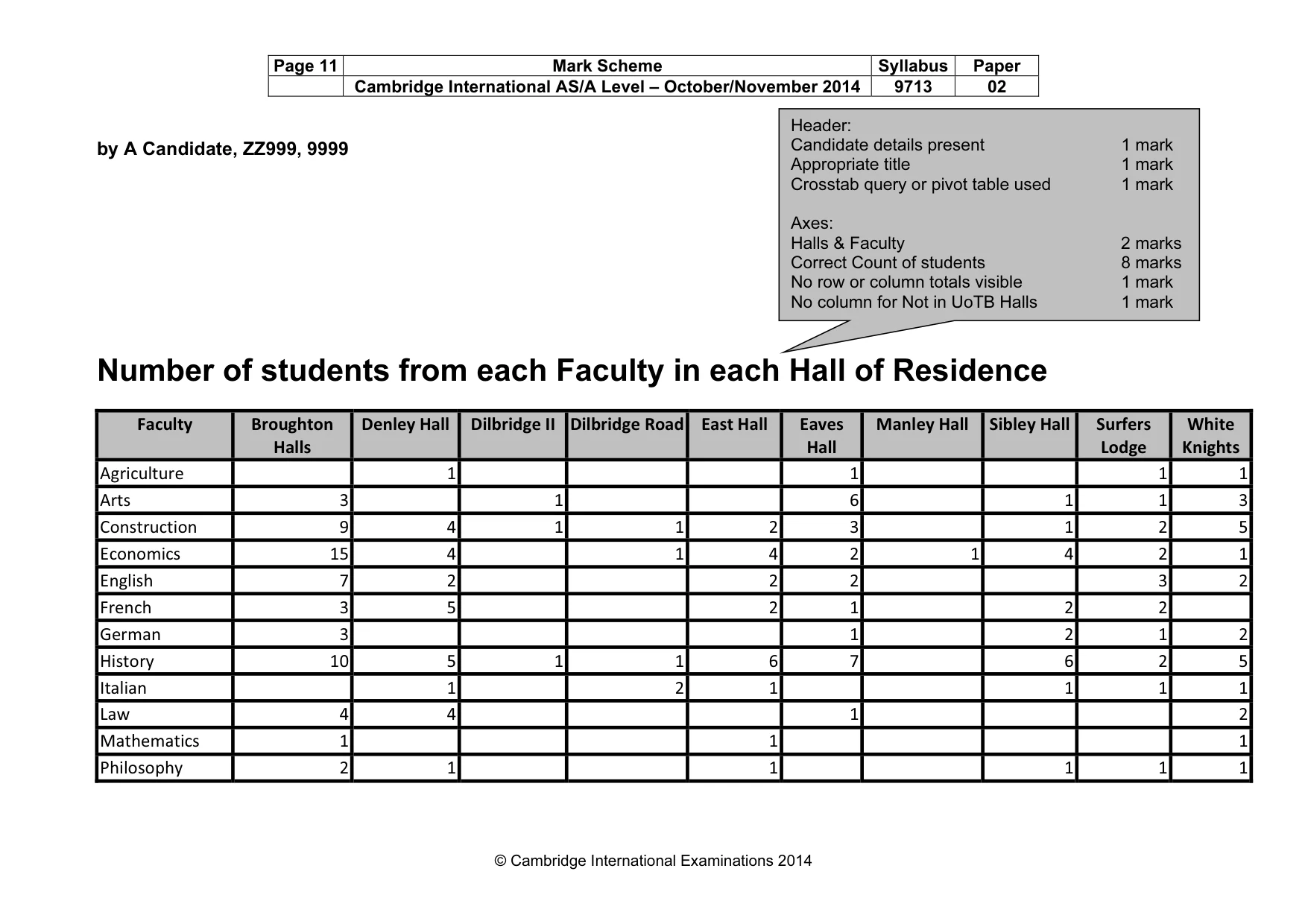This screenshot has height=924, width=1308.
Task: Select the 'Law' row label
Action: point(115,715)
